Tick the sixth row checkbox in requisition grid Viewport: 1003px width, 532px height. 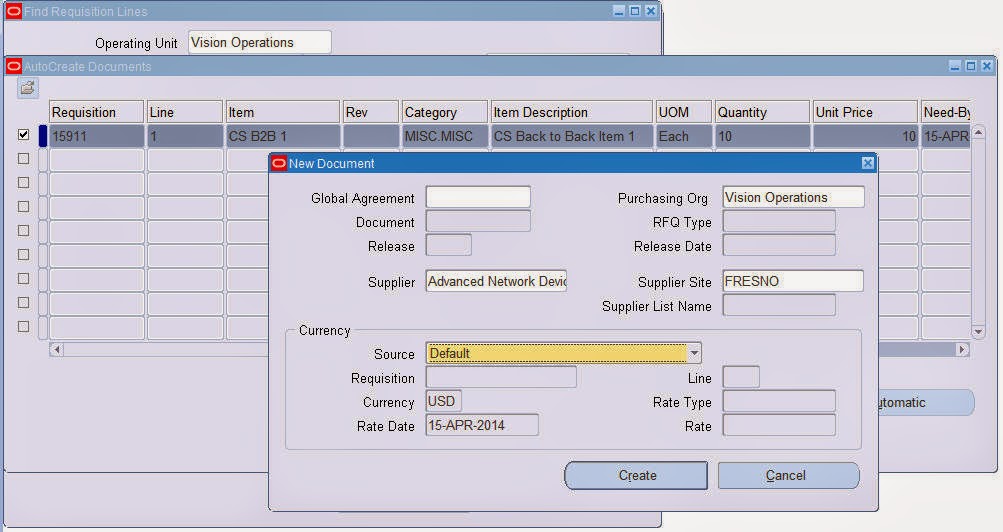click(24, 254)
